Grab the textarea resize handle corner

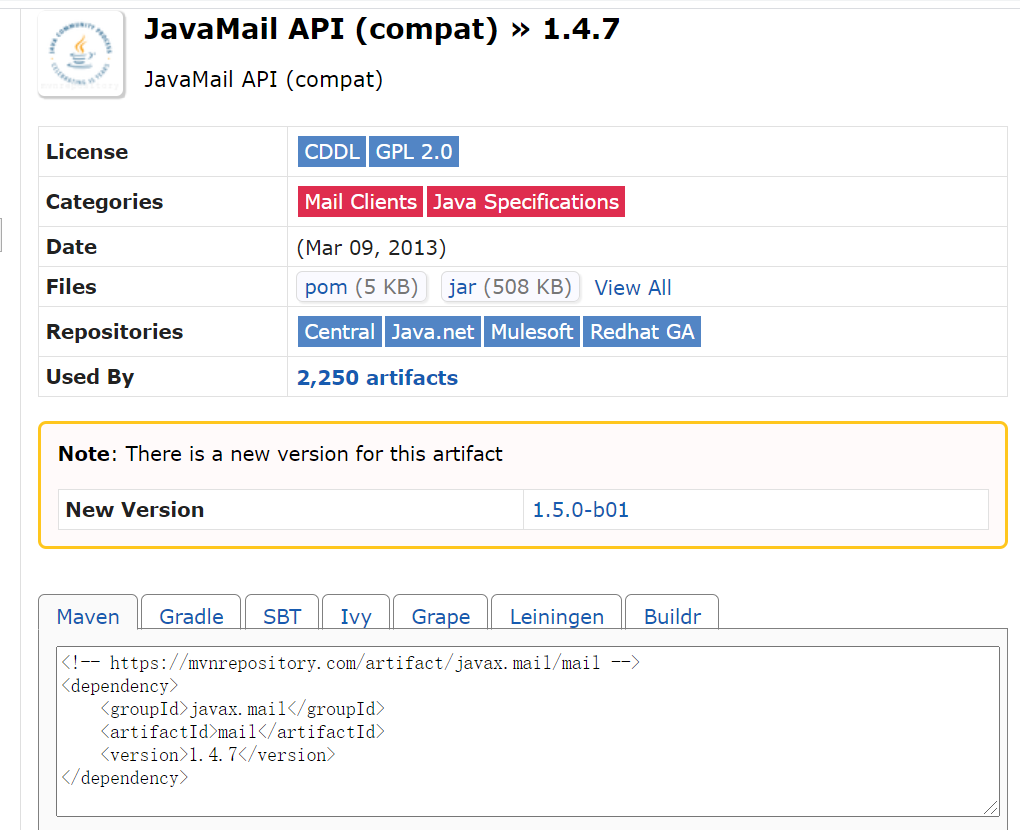click(991, 808)
